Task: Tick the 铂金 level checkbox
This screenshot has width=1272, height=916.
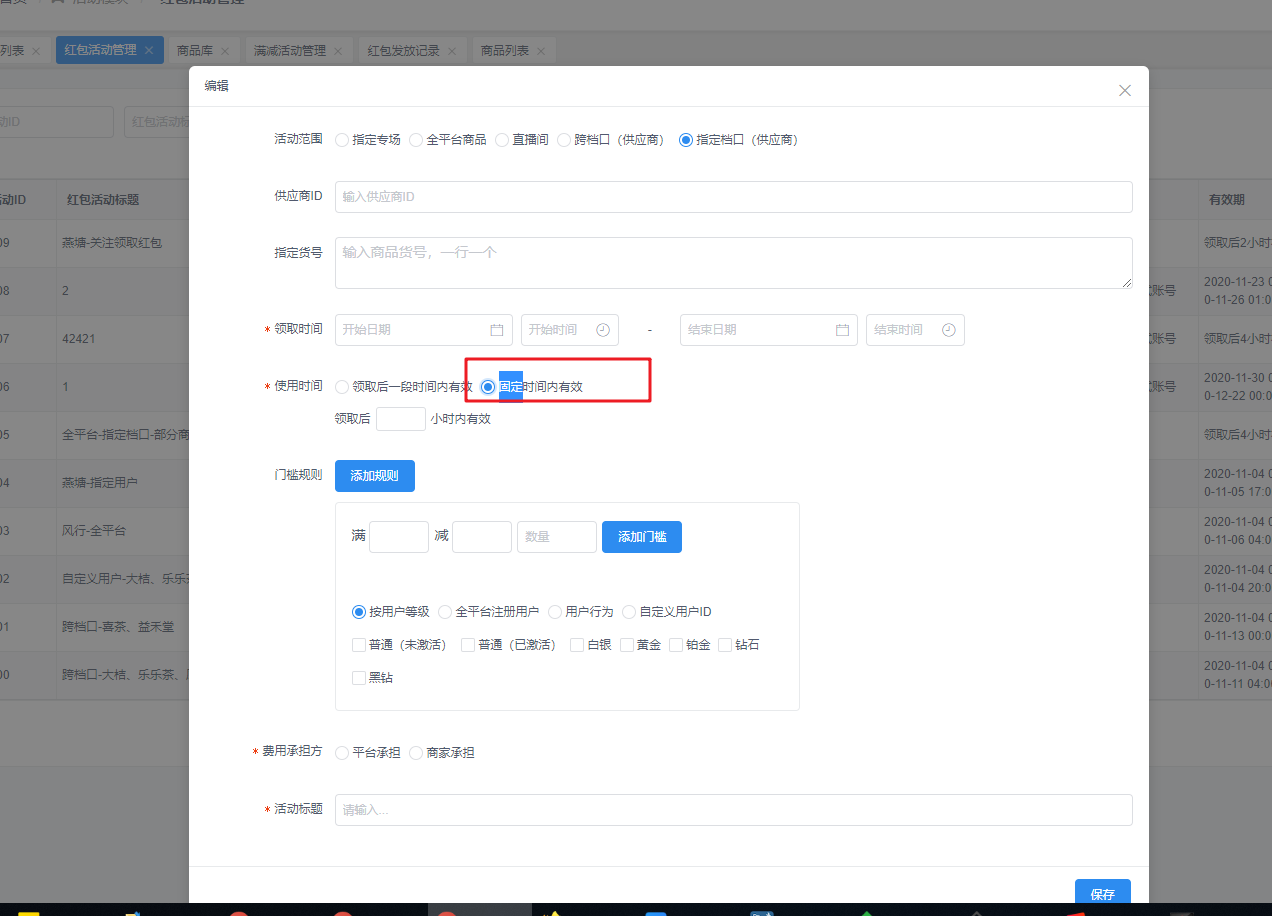Action: 676,645
